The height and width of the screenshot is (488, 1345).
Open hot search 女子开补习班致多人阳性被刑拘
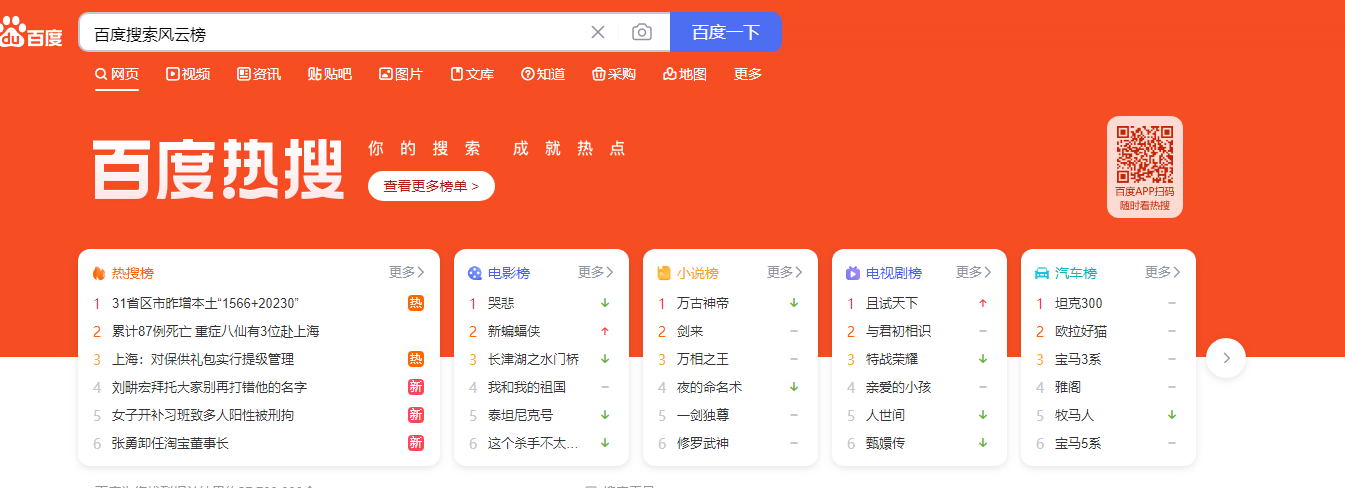[x=203, y=415]
